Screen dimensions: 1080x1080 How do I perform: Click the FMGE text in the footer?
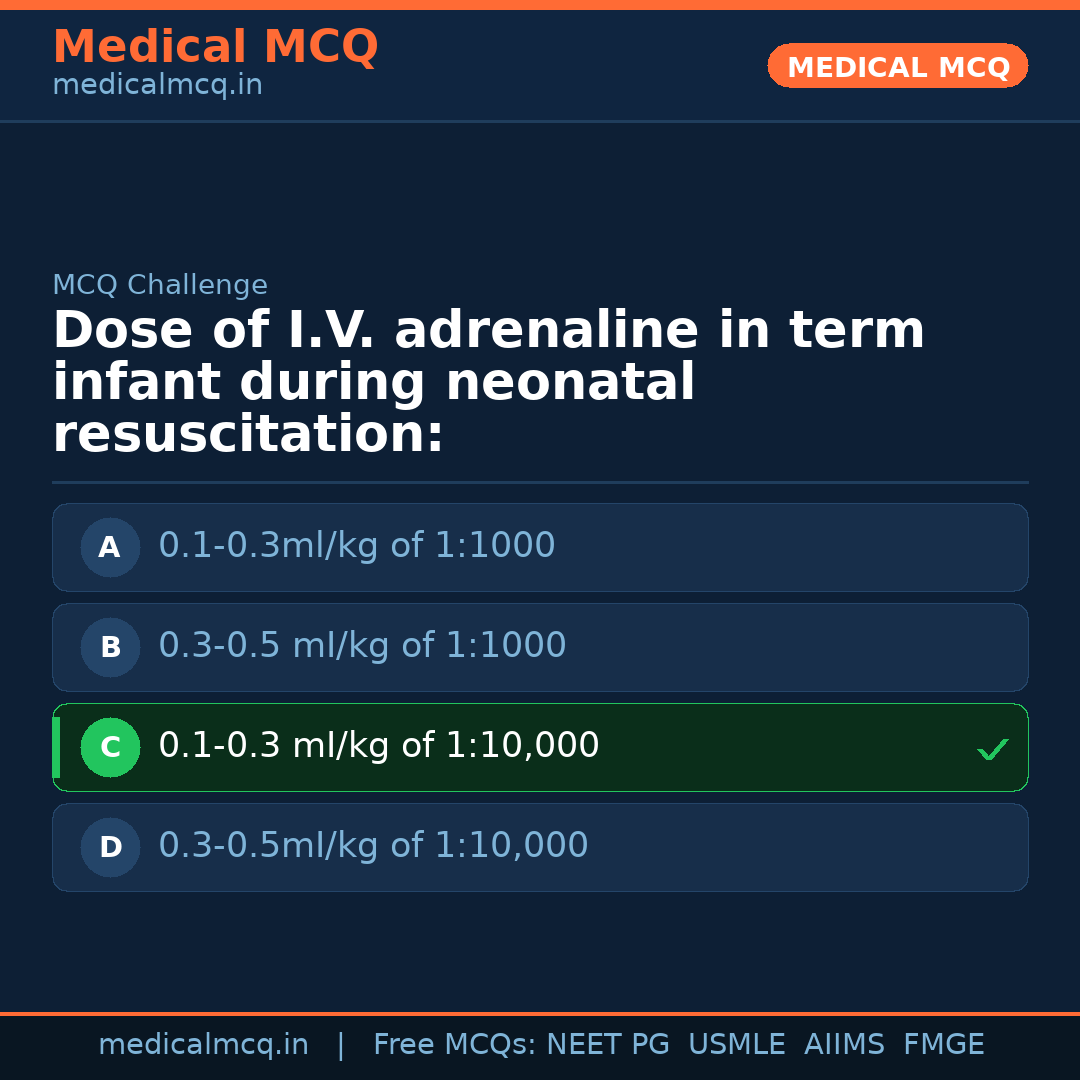[943, 1044]
